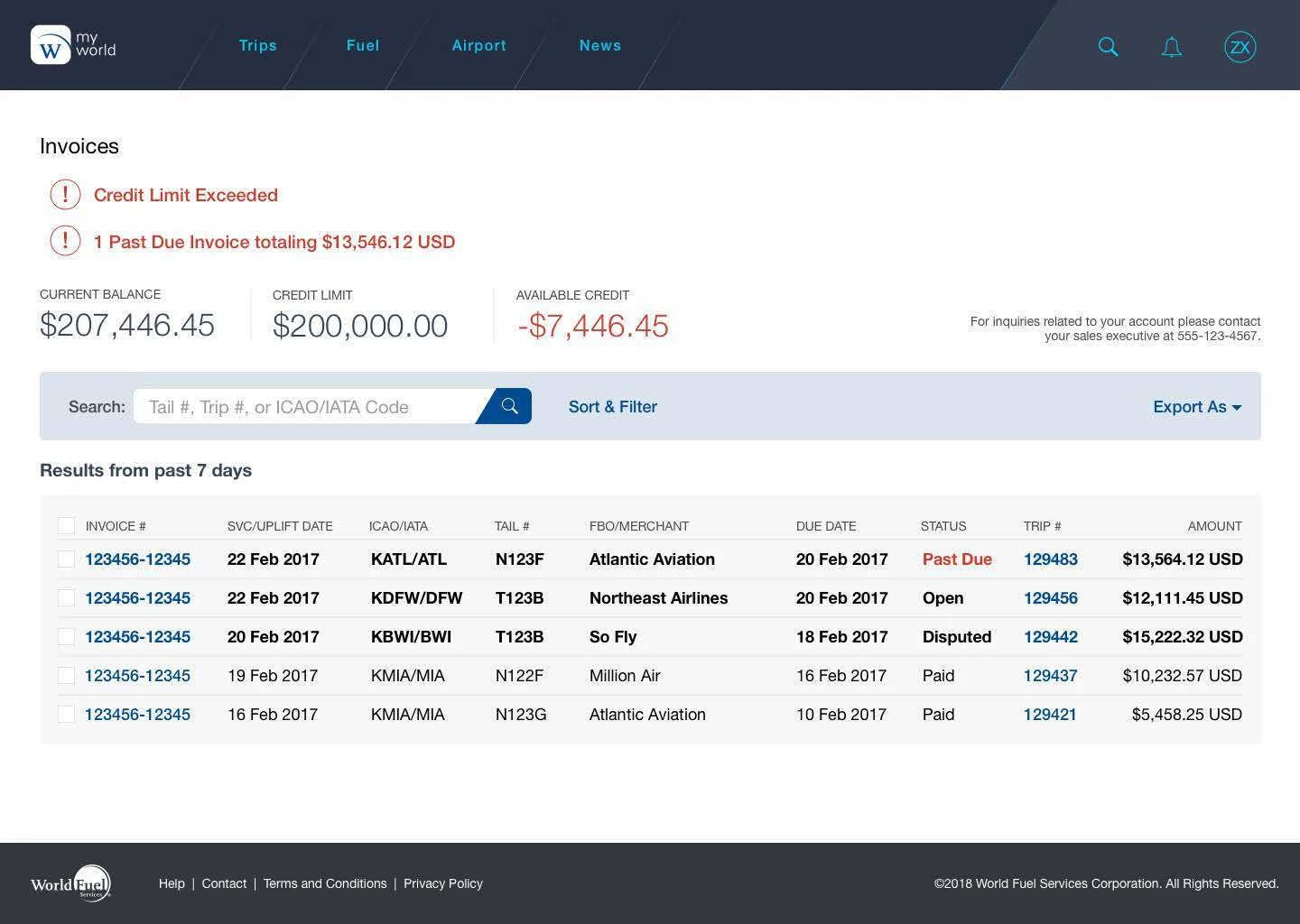The image size is (1300, 924).
Task: Check the Northeast Airlines invoice checkbox
Action: 66,597
